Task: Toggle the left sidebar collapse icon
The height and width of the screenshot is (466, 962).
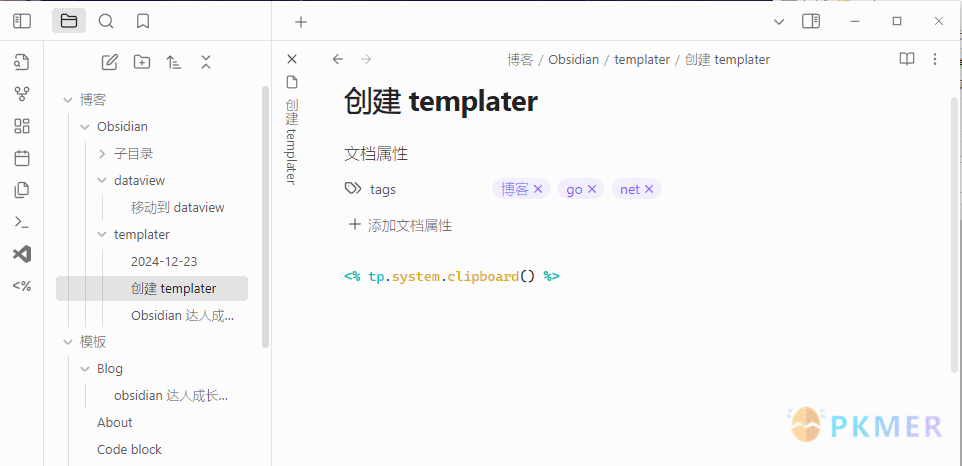Action: pyautogui.click(x=21, y=21)
